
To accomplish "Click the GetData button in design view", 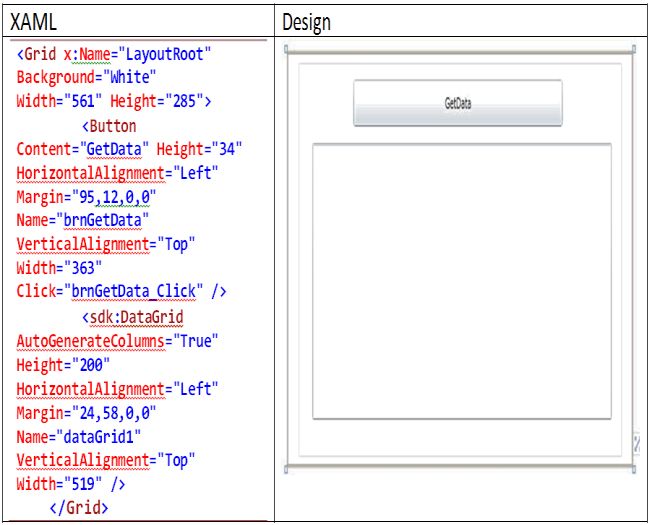I will (x=458, y=103).
